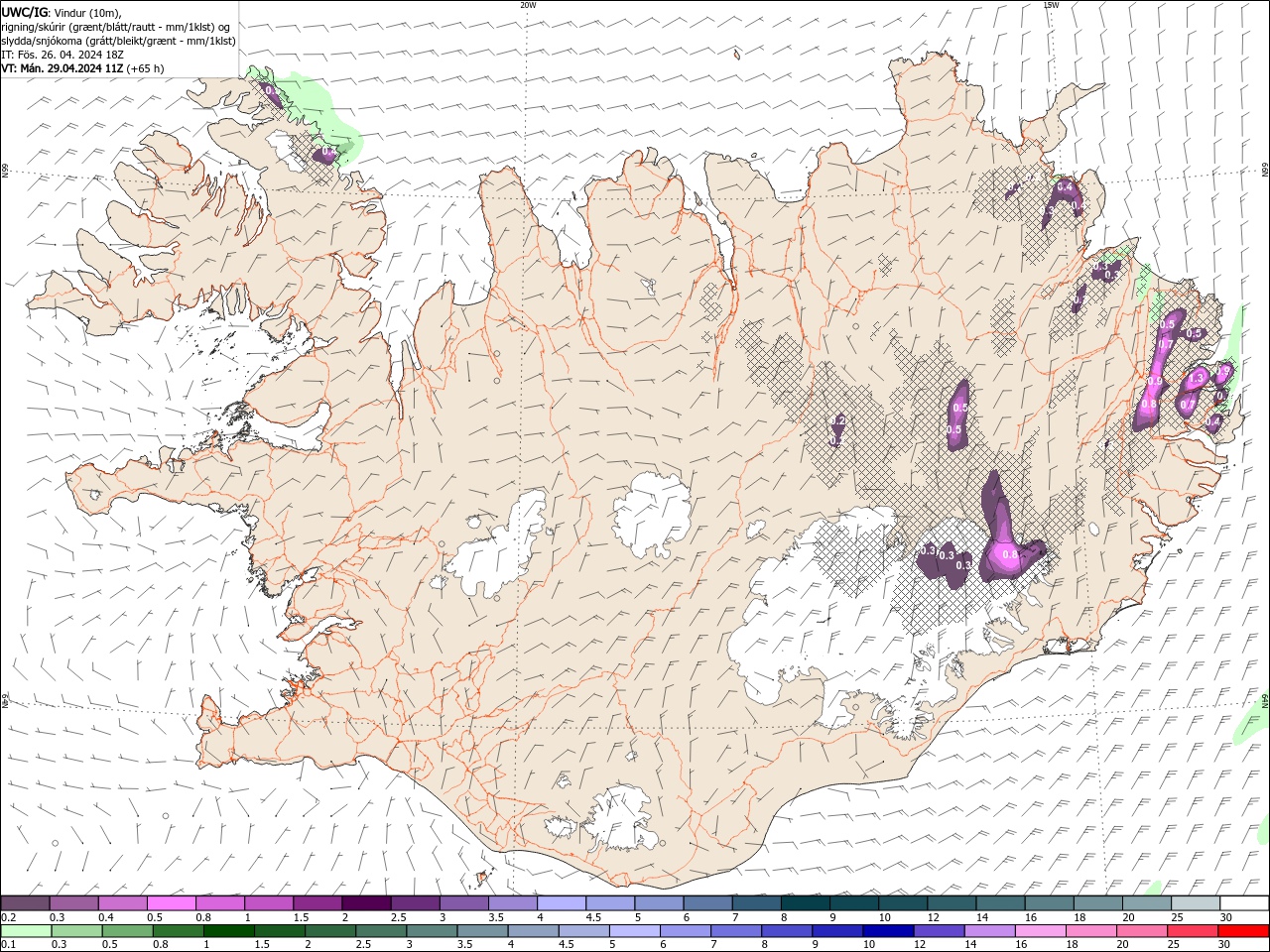The width and height of the screenshot is (1270, 952).
Task: Click the "30" label in the snow scale
Action: coord(1225,917)
